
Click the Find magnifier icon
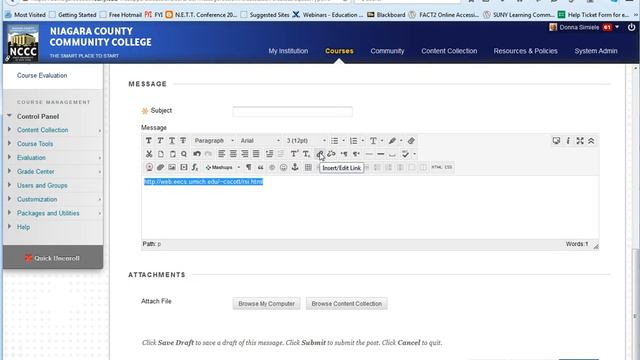(184, 154)
